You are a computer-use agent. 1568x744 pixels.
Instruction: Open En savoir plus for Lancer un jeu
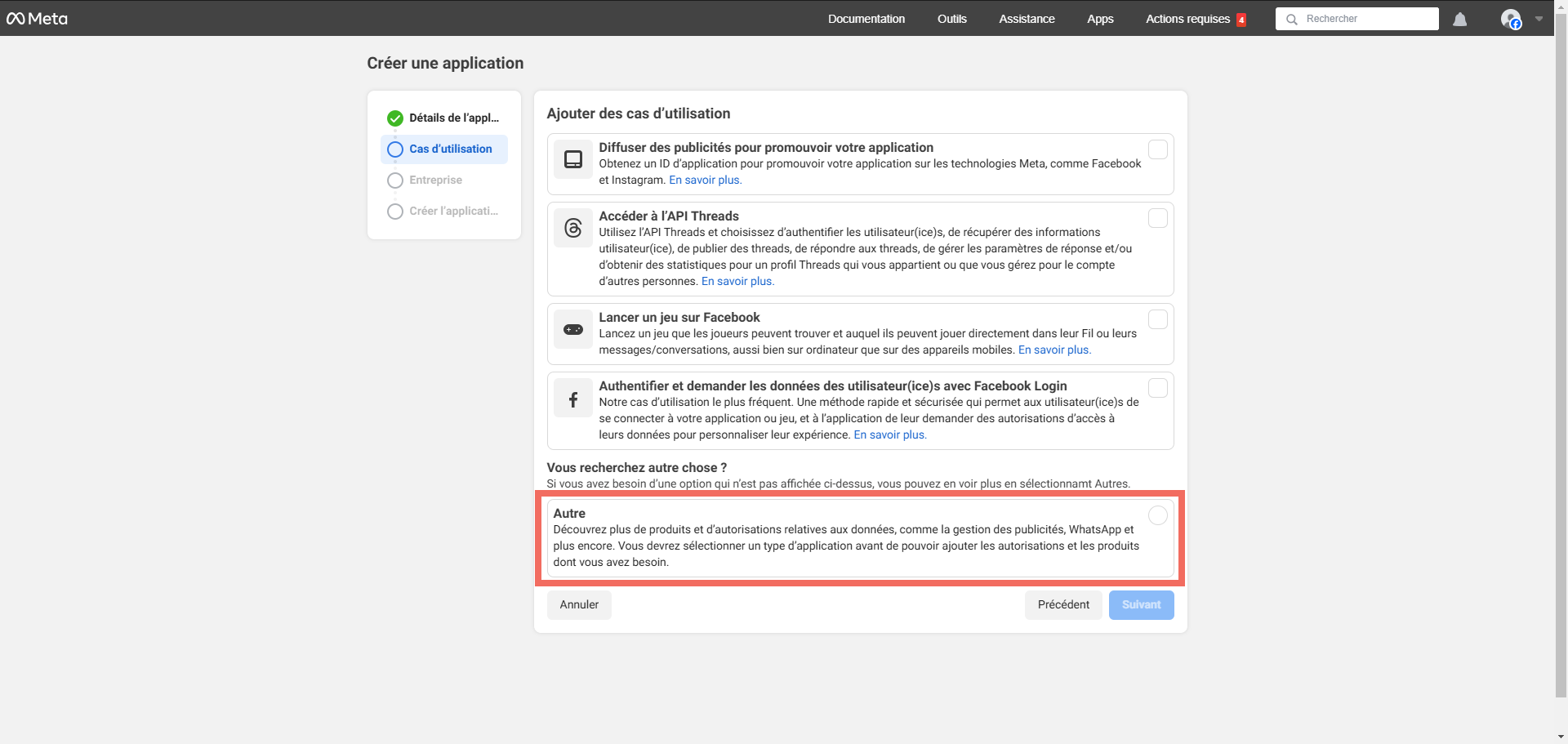click(x=1054, y=350)
